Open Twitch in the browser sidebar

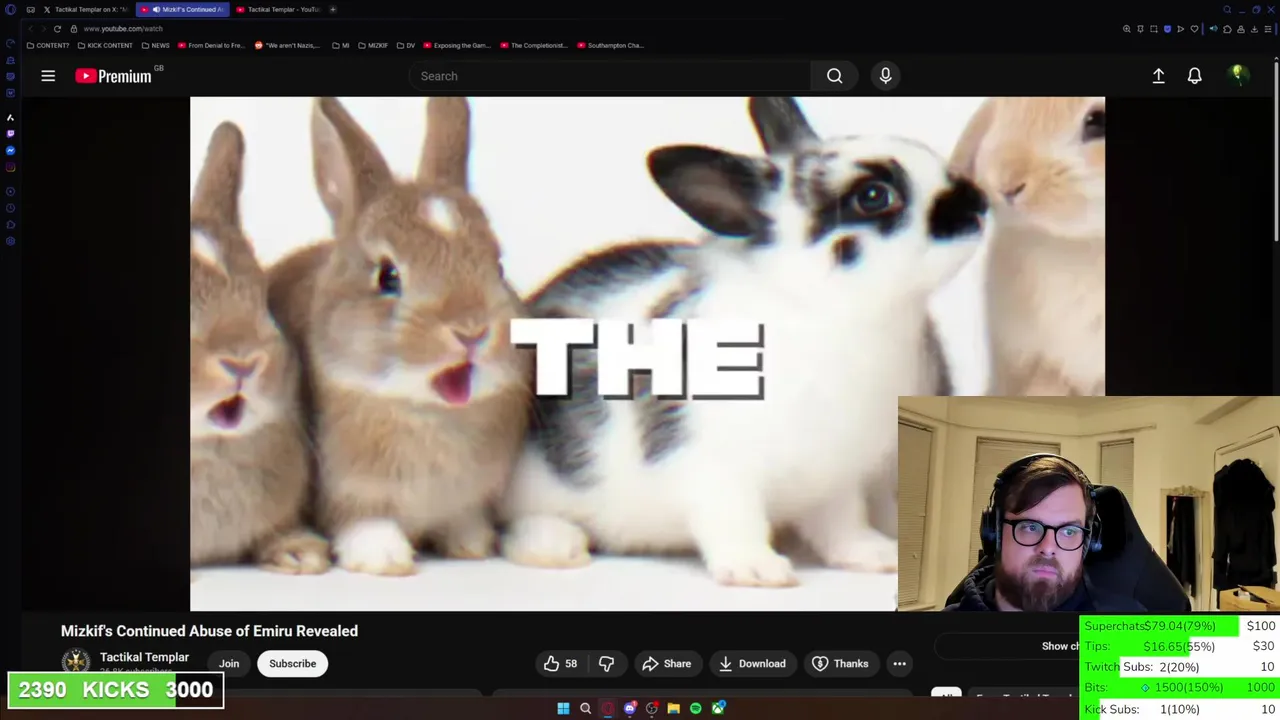11,133
